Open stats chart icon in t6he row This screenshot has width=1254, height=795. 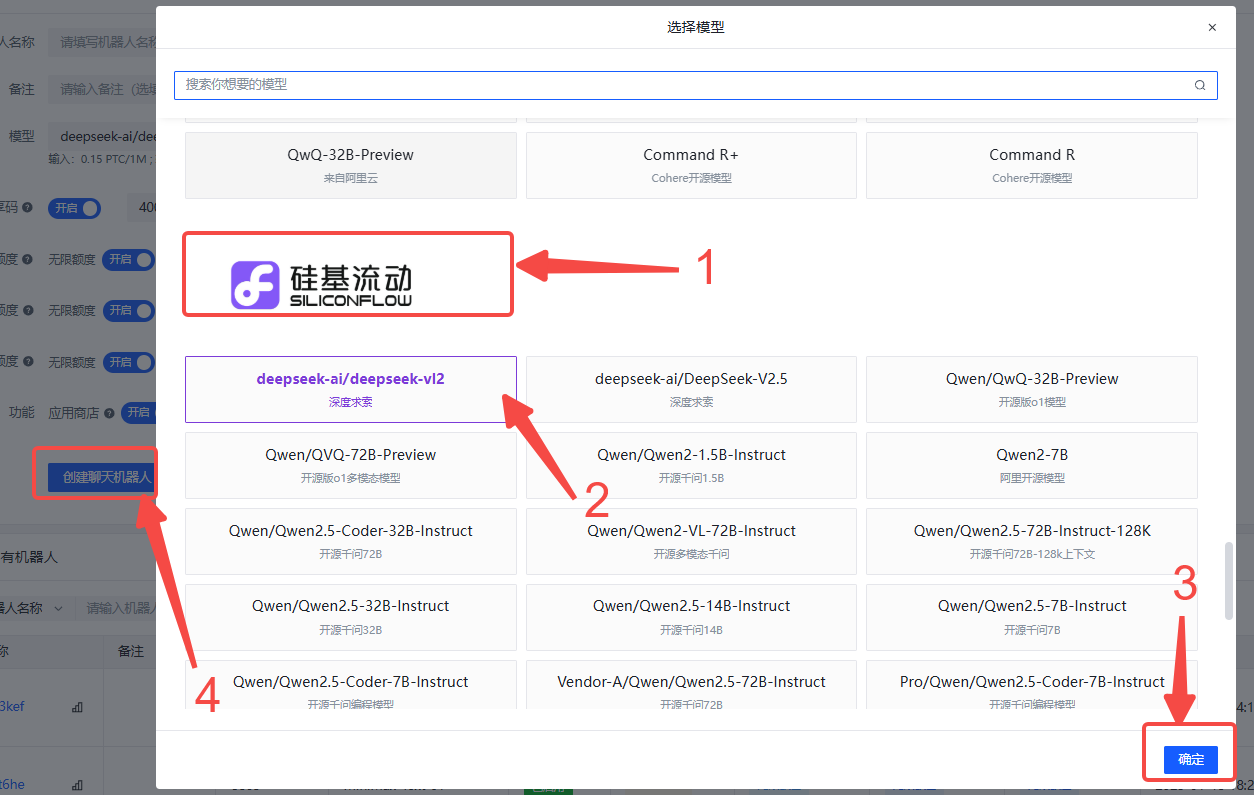point(77,785)
